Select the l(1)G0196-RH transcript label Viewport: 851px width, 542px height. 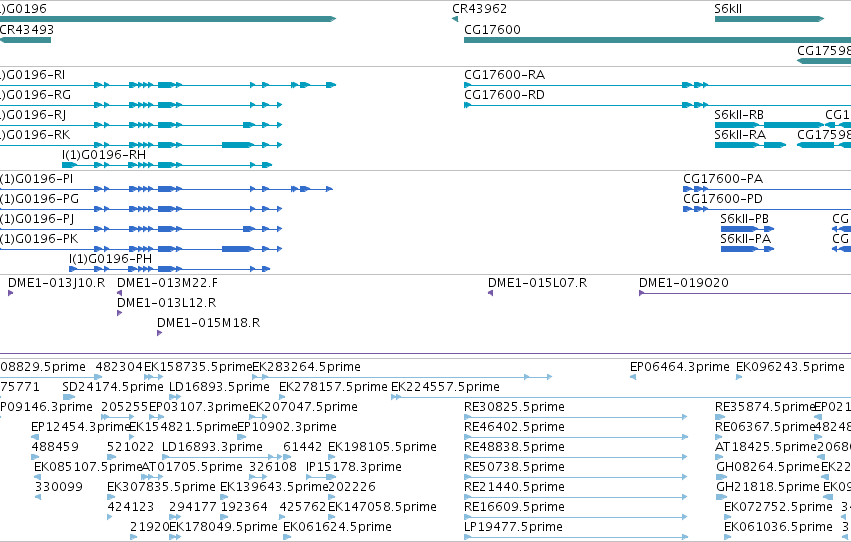point(104,155)
